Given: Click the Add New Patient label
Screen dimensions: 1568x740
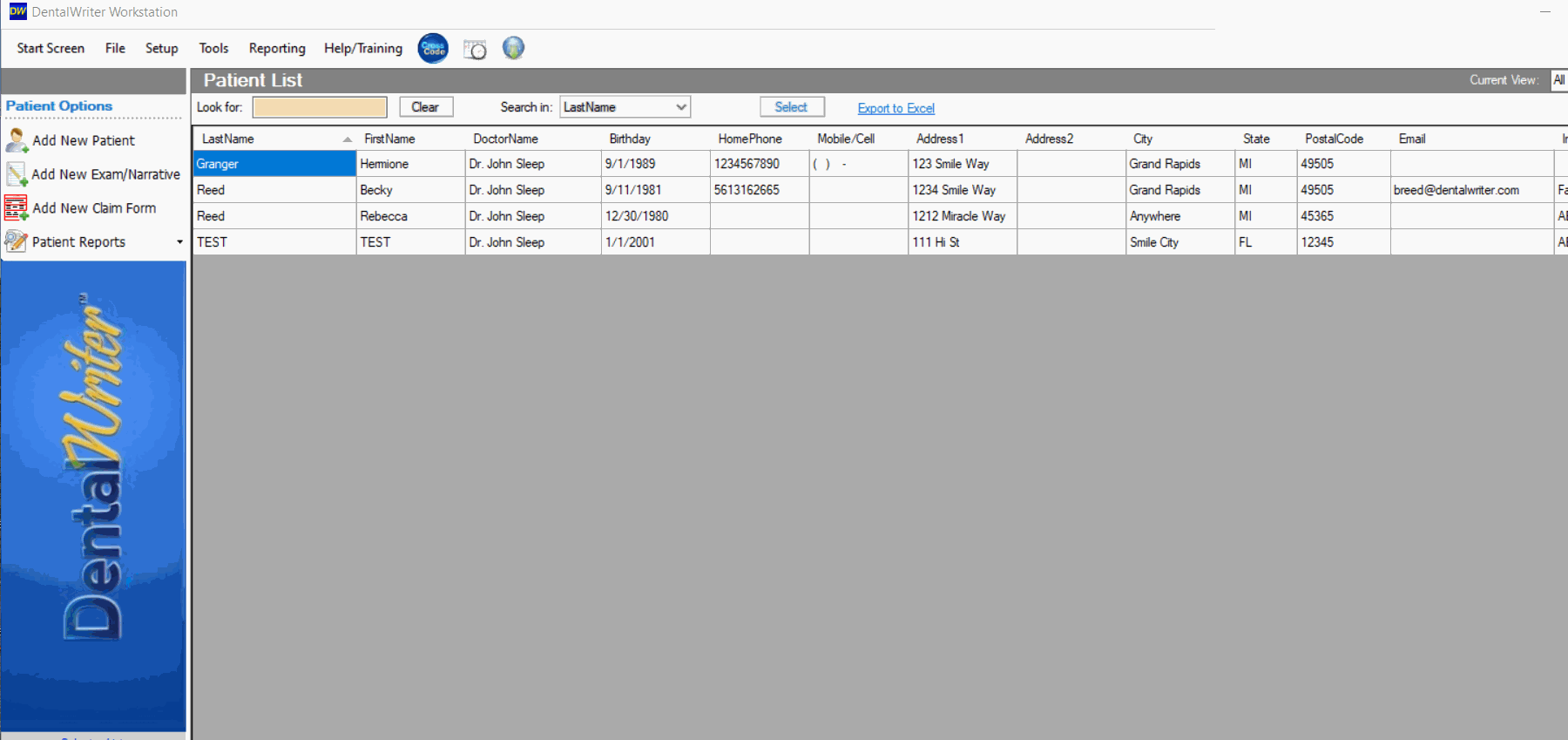Looking at the screenshot, I should [x=84, y=140].
